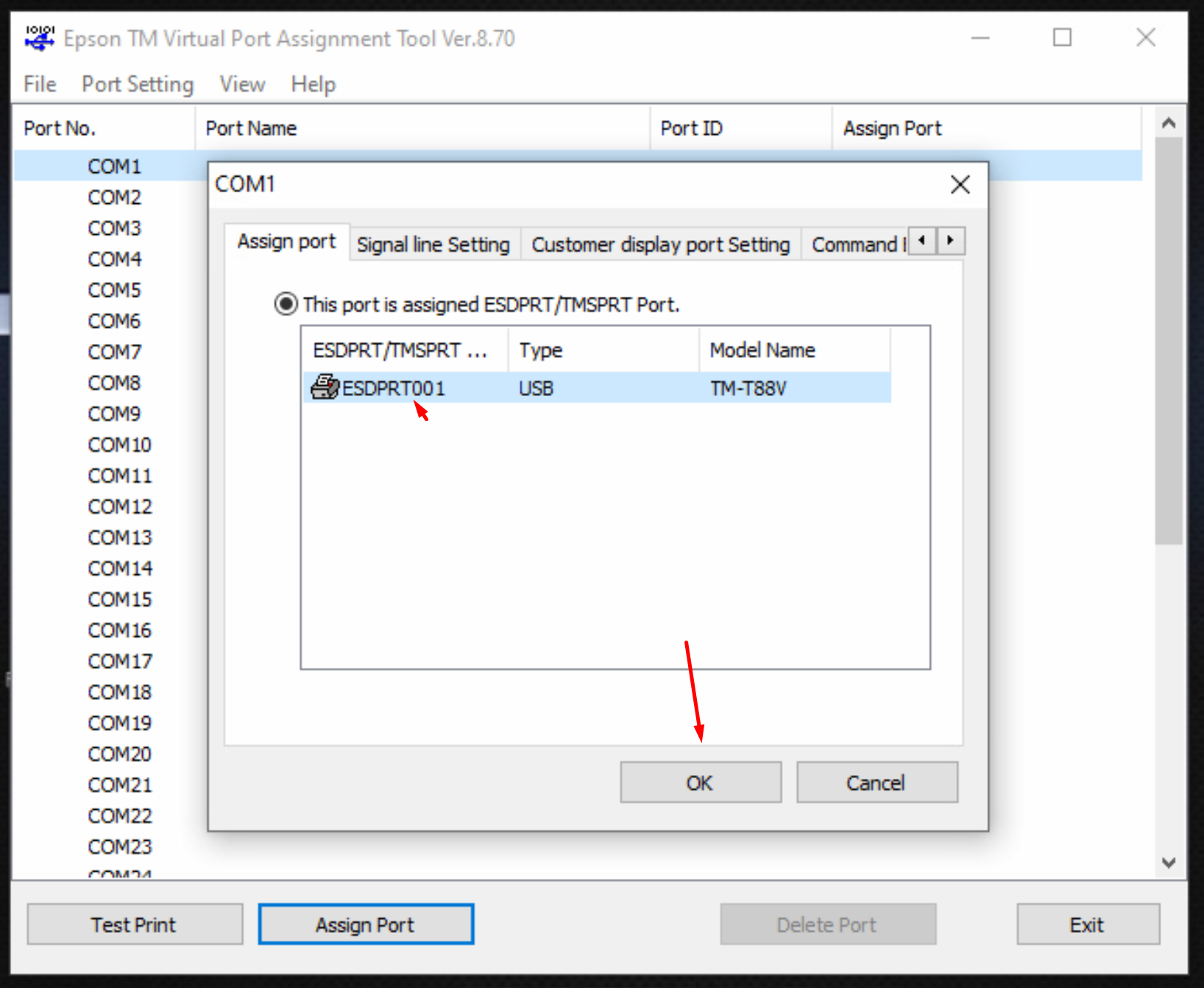The image size is (1204, 988).
Task: Select COM9 in the port list
Action: point(114,414)
